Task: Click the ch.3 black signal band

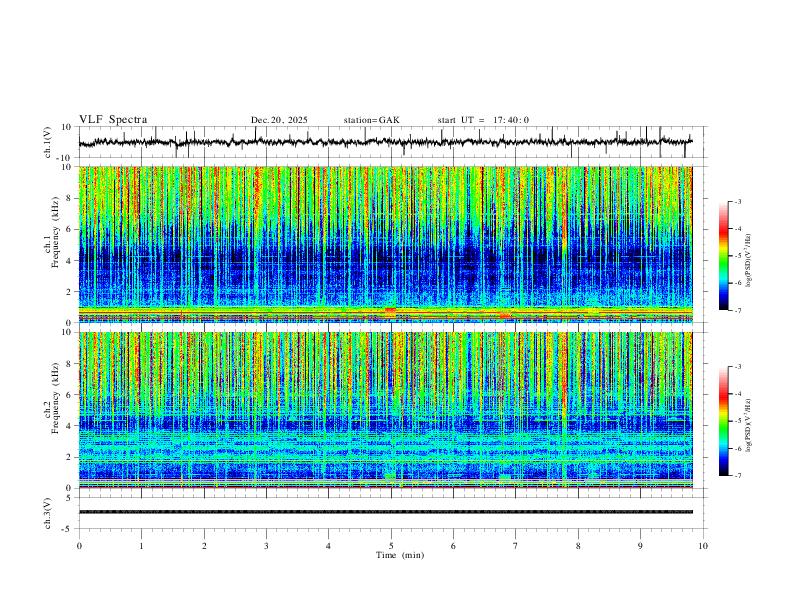Action: point(385,512)
